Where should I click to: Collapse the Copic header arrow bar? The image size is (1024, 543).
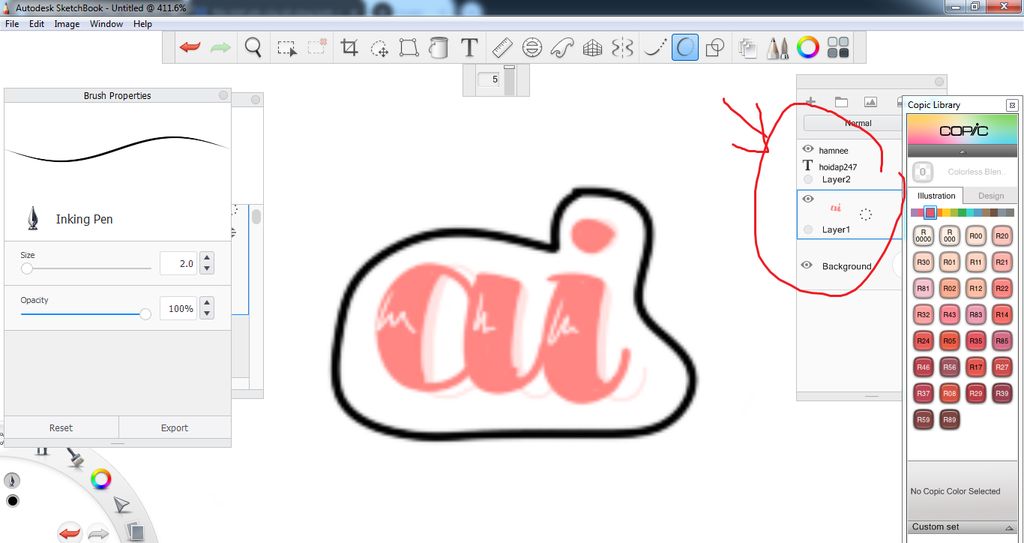coord(962,151)
